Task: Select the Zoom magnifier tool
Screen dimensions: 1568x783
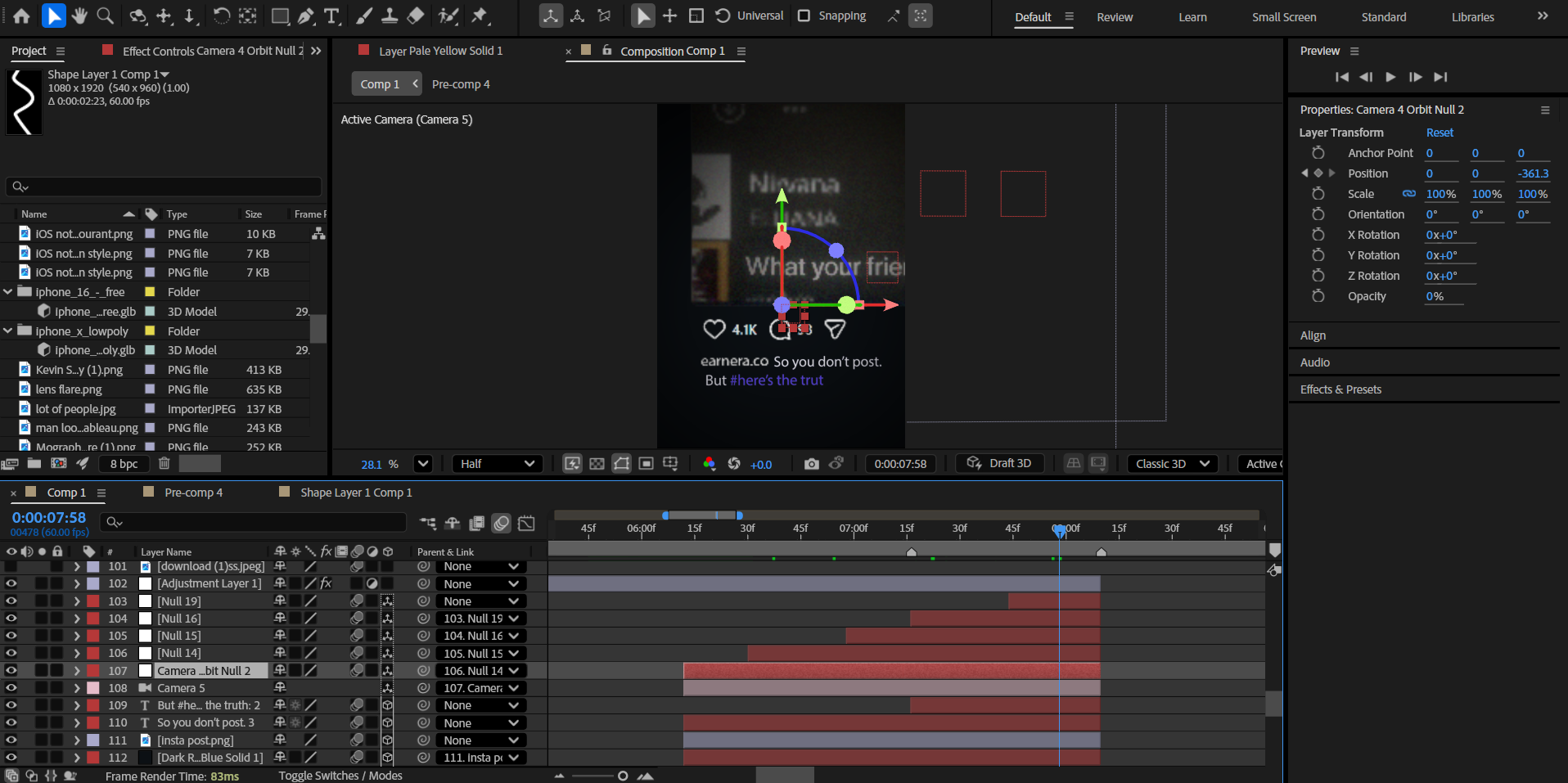Action: coord(106,16)
